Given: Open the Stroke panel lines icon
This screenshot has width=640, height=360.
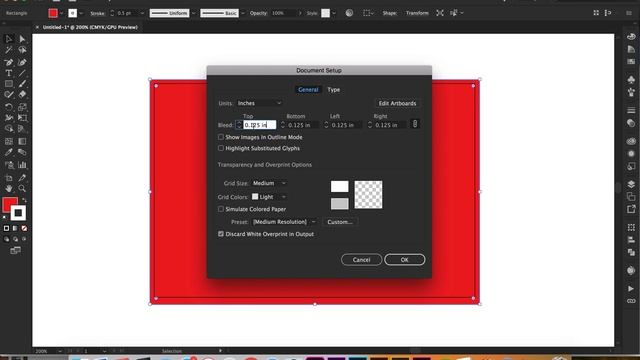Looking at the screenshot, I should 631,111.
